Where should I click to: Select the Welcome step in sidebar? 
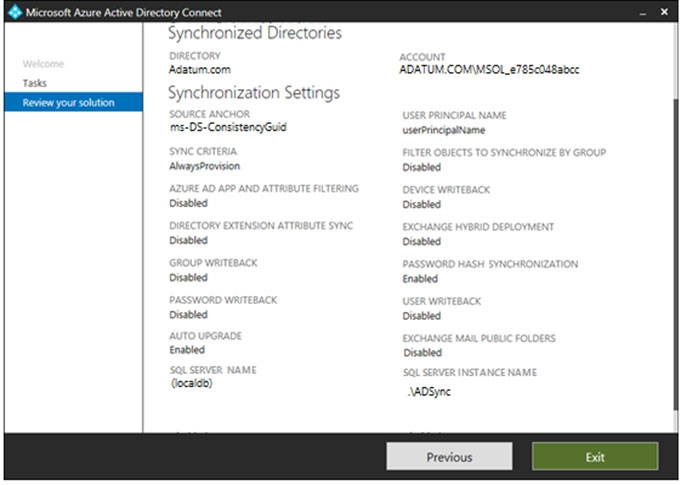pos(43,64)
